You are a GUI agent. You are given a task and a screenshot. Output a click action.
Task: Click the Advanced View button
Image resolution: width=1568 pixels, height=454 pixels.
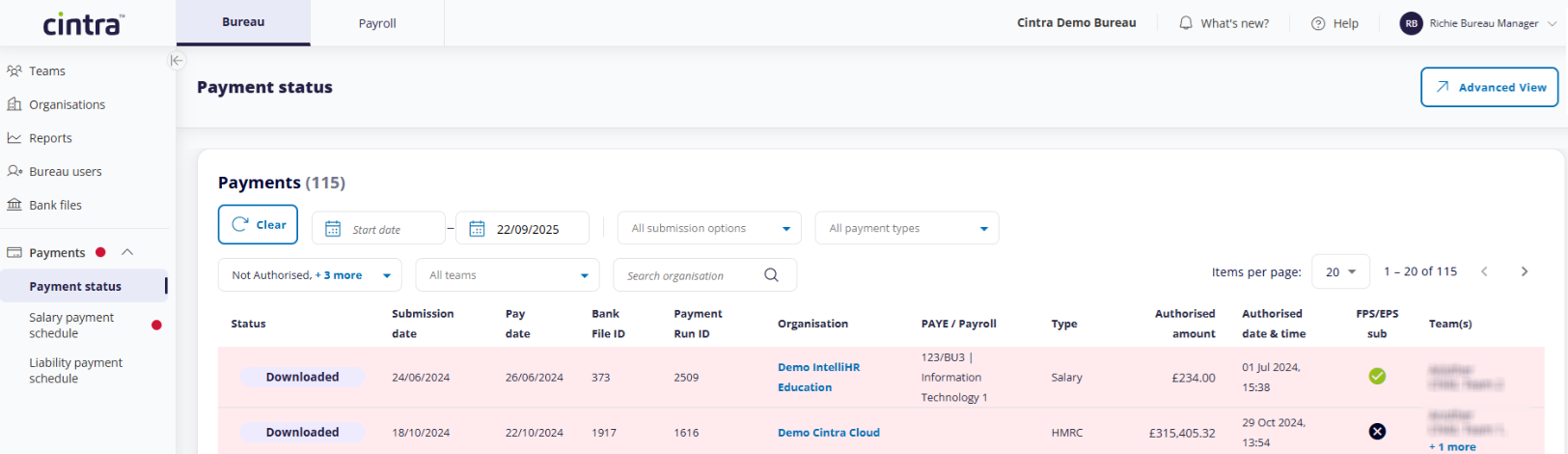tap(1489, 87)
